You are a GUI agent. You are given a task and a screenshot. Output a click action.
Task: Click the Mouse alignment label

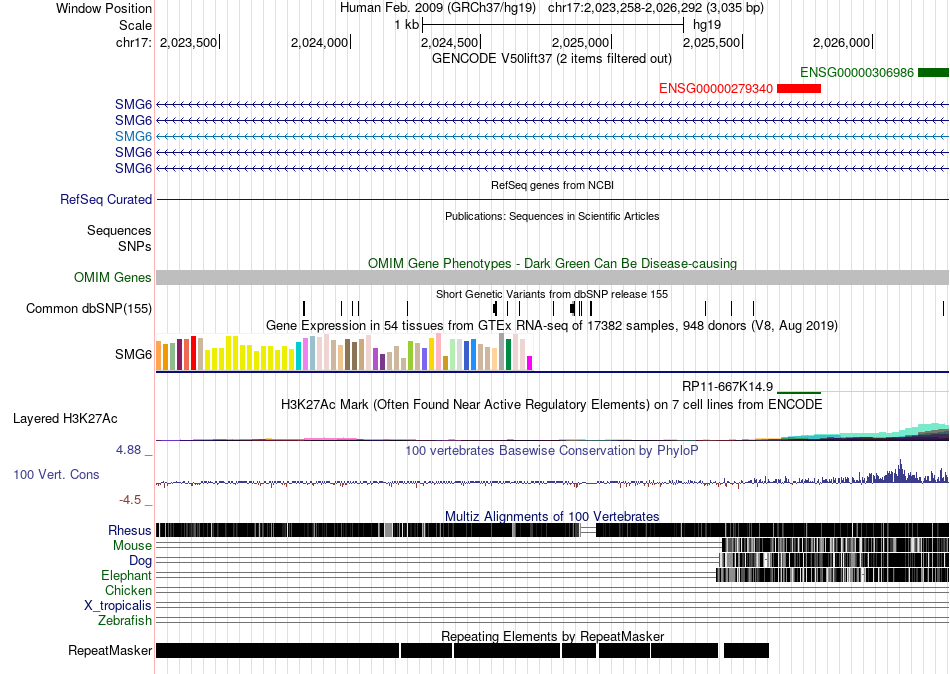point(132,546)
